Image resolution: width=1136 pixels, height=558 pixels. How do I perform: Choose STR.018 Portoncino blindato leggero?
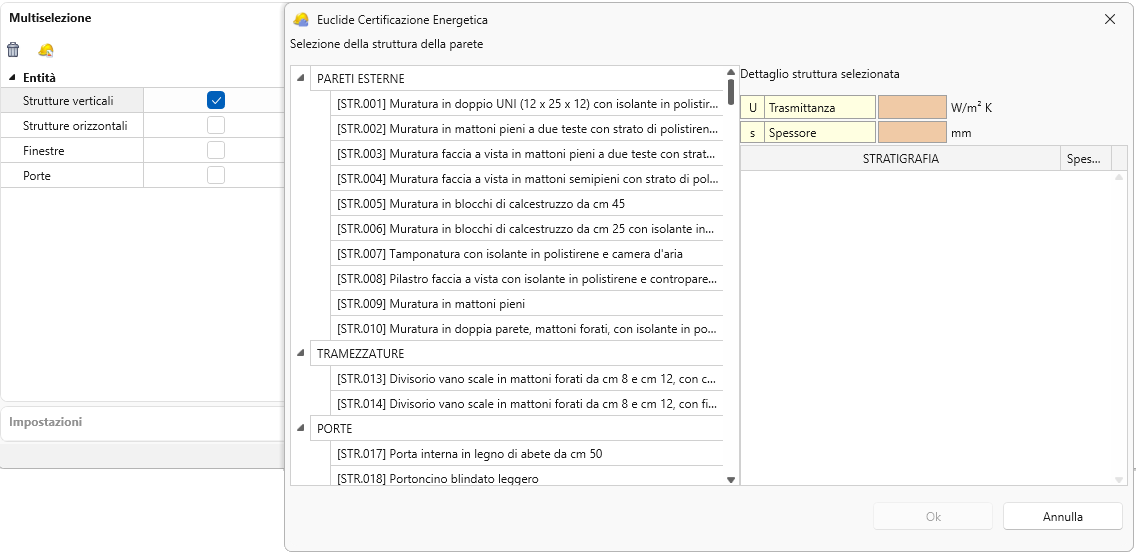pyautogui.click(x=527, y=478)
